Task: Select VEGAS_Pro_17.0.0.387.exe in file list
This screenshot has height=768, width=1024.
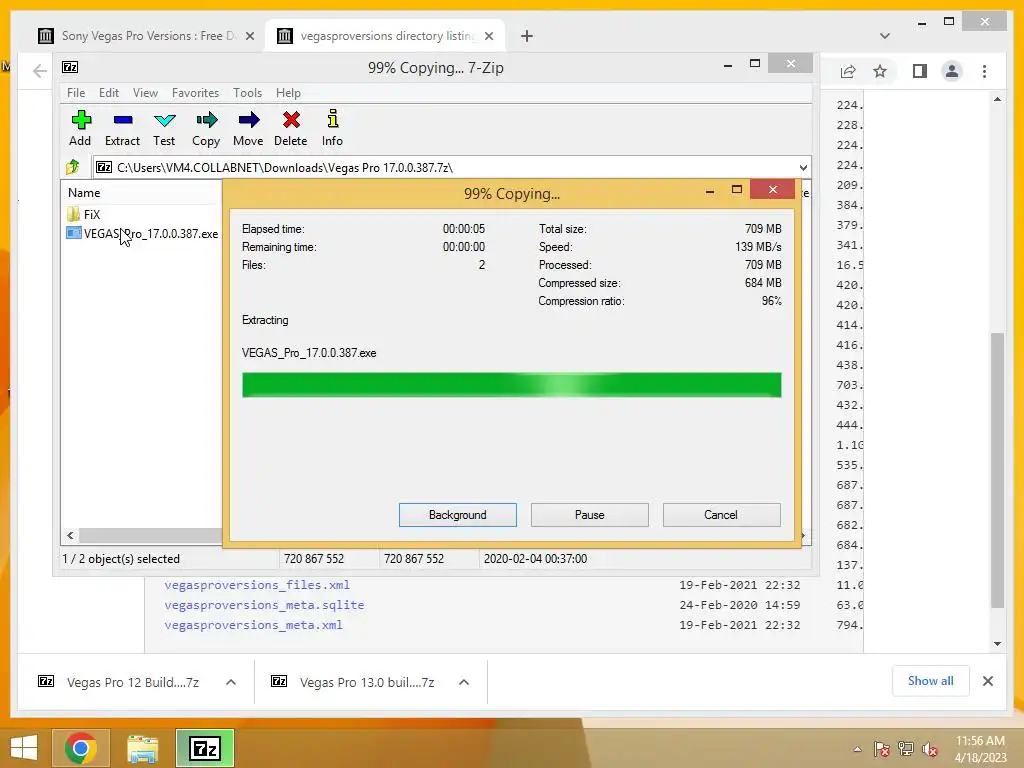Action: click(x=142, y=233)
